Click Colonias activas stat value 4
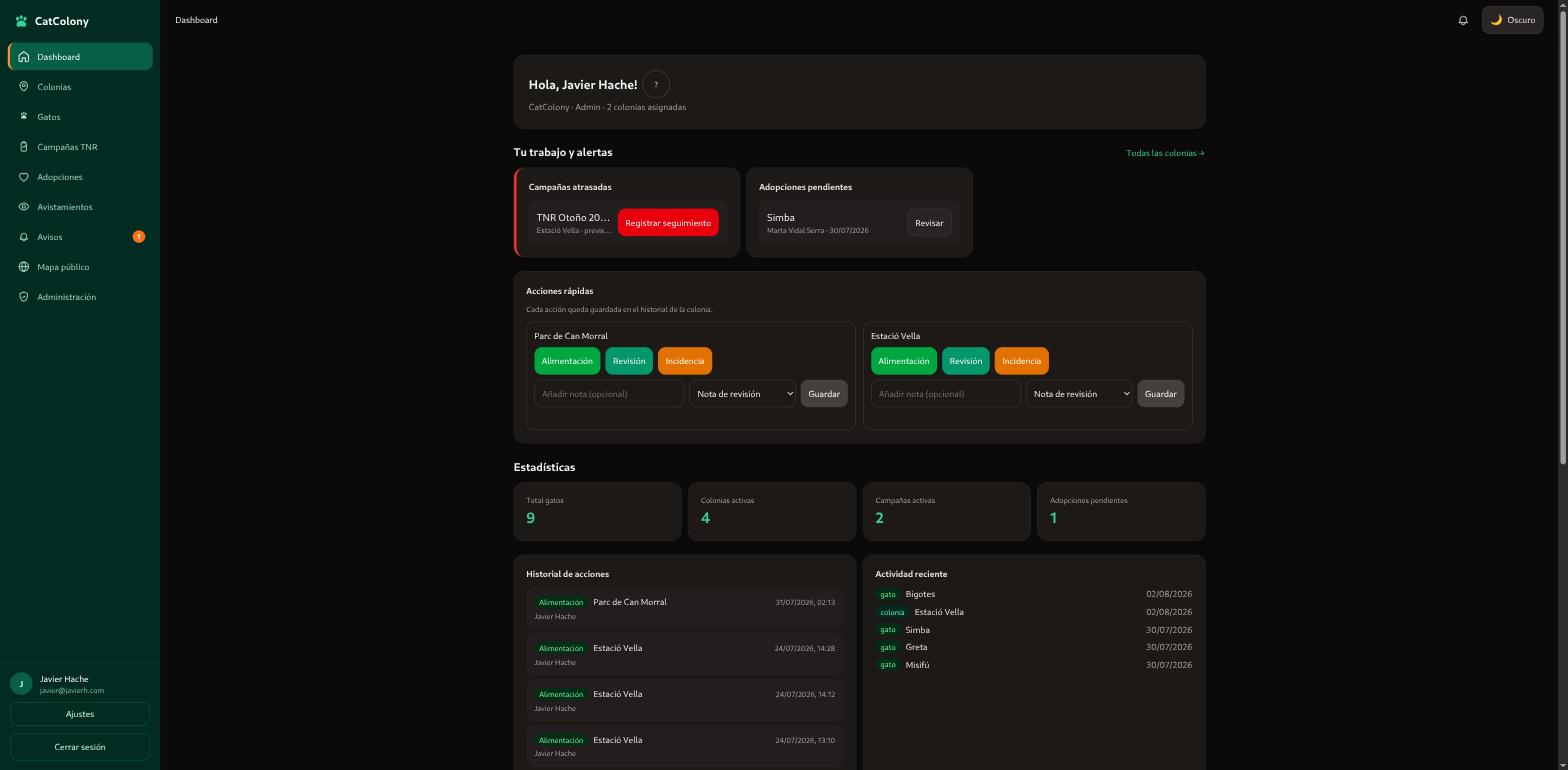Image resolution: width=1568 pixels, height=770 pixels. 705,518
